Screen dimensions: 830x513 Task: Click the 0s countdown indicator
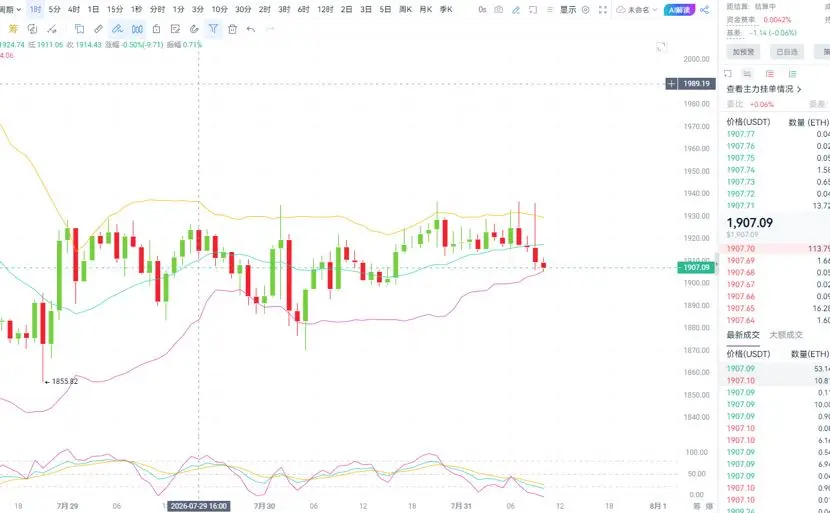482,10
